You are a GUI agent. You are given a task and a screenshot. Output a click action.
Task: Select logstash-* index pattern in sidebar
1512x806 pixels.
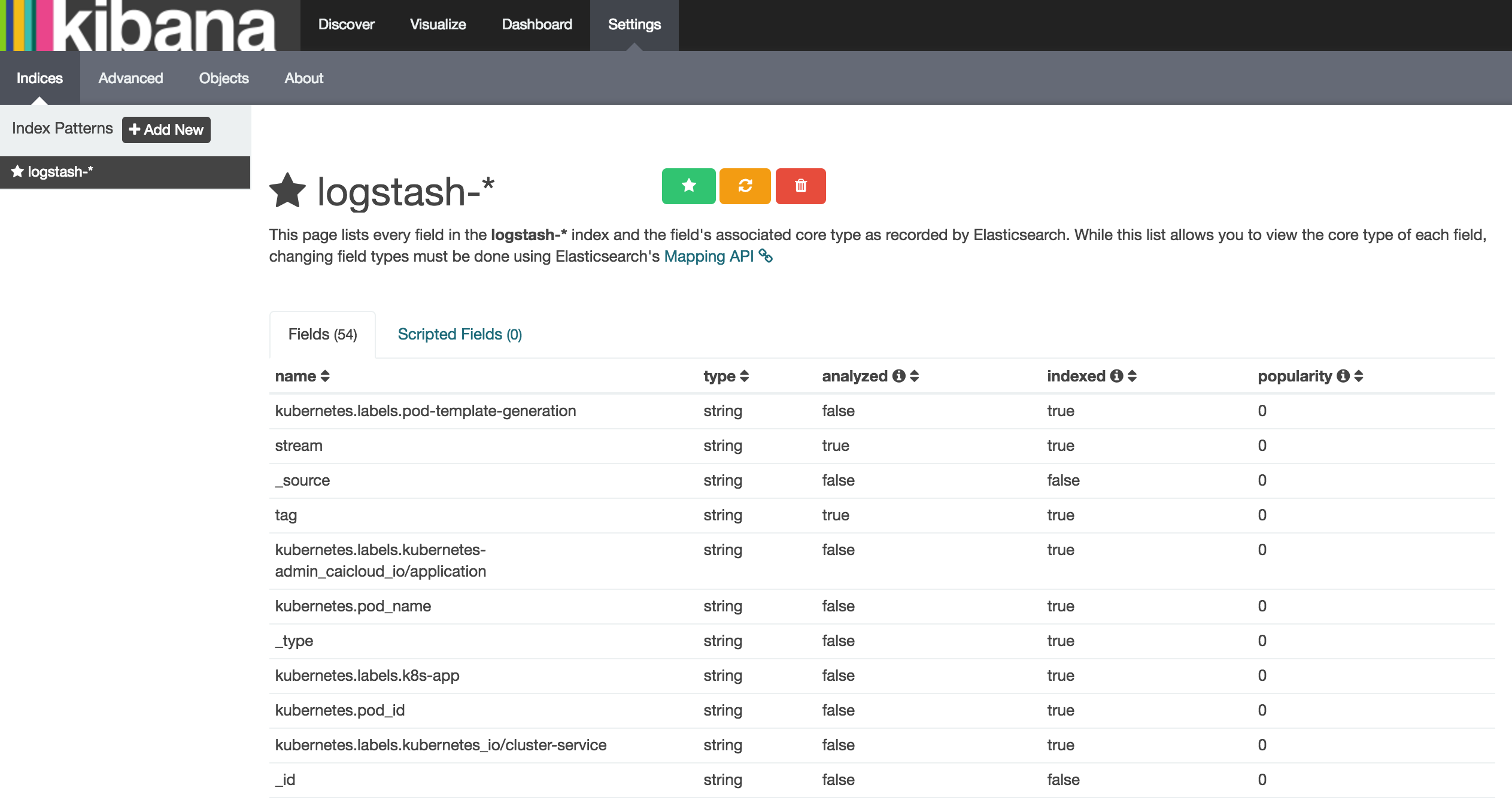60,172
